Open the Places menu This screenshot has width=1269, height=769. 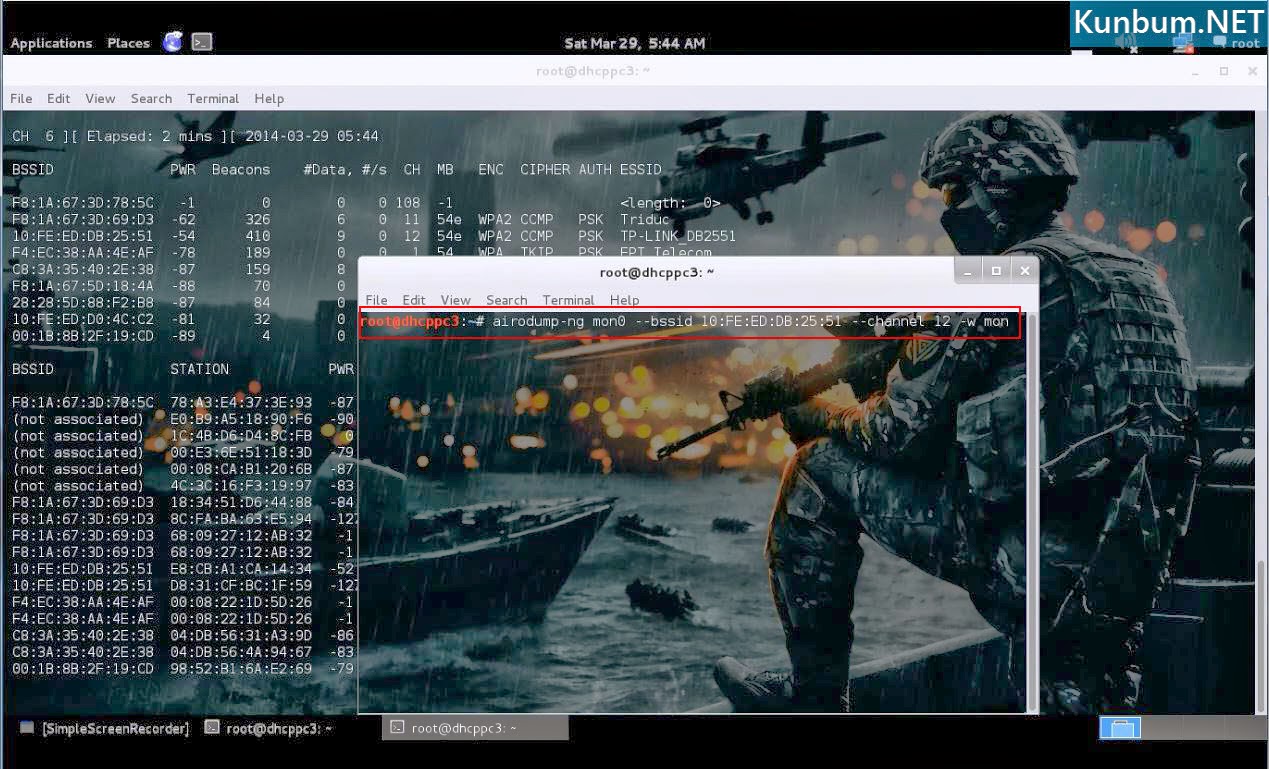[128, 43]
